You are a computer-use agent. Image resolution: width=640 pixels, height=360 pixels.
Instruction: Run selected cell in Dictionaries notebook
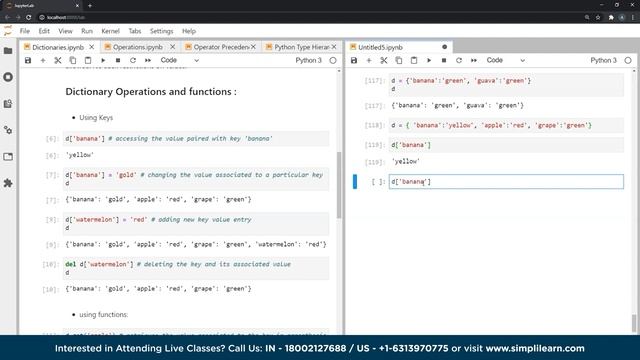pos(103,60)
